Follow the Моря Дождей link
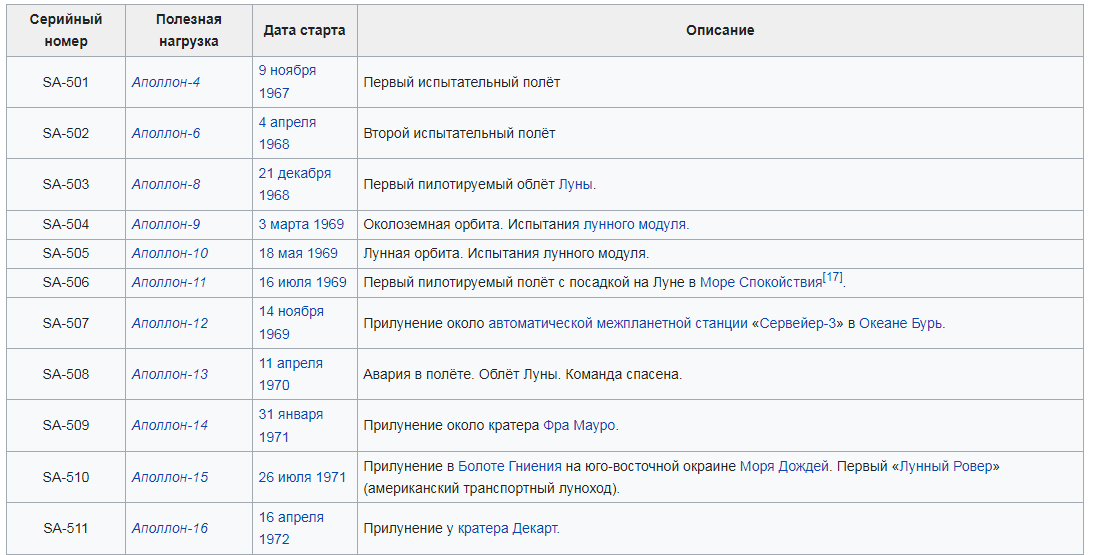The width and height of the screenshot is (1095, 555). click(x=784, y=466)
